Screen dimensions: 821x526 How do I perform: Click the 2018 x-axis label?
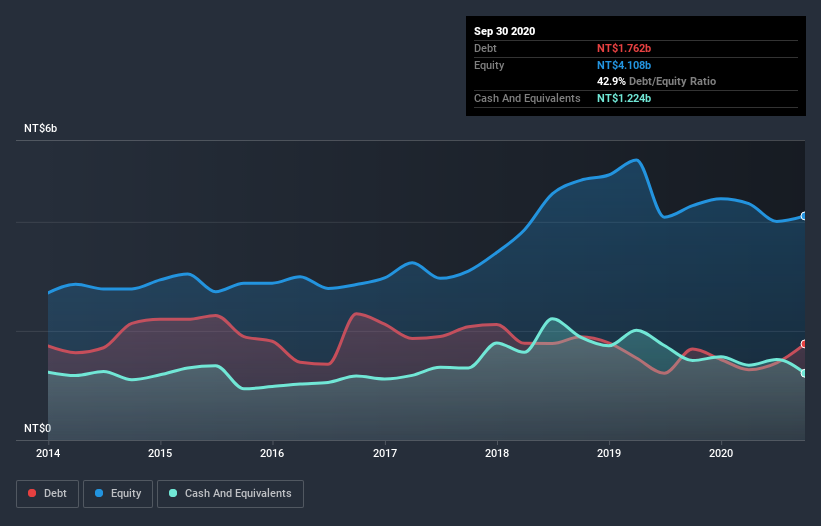(497, 453)
